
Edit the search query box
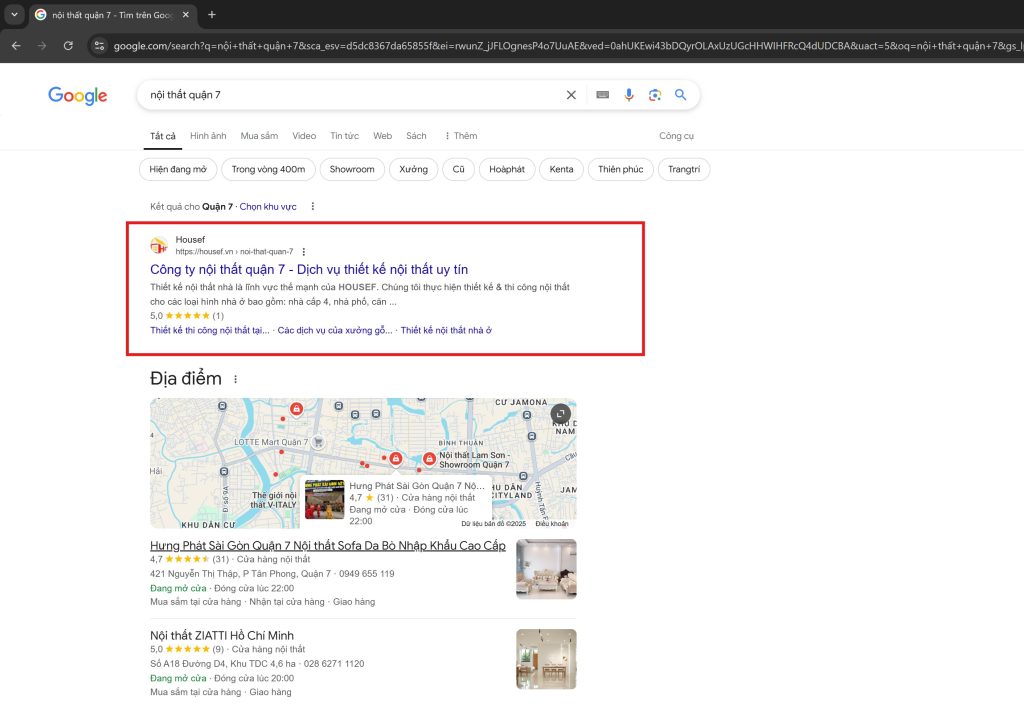tap(353, 95)
